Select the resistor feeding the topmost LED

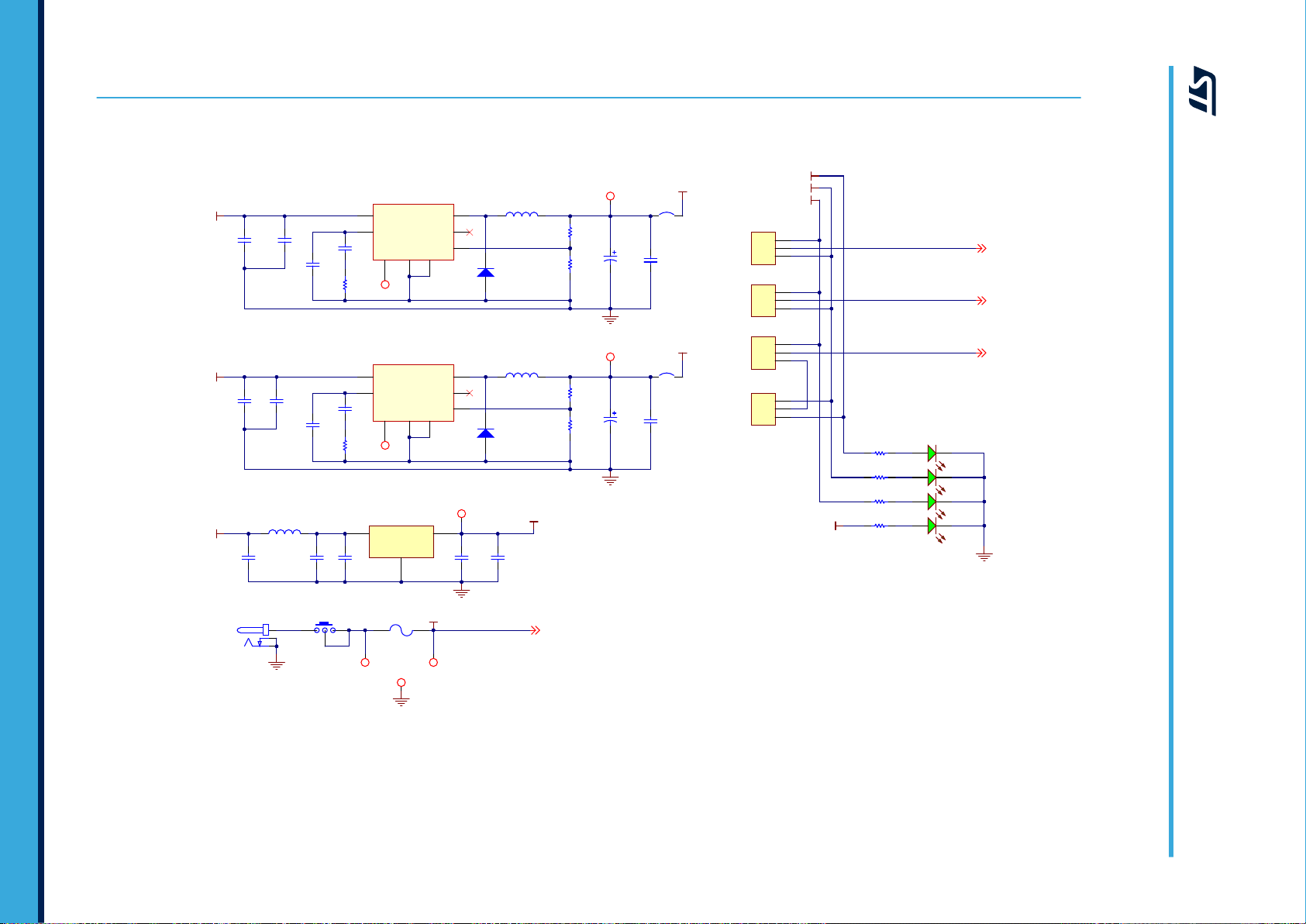(x=880, y=453)
